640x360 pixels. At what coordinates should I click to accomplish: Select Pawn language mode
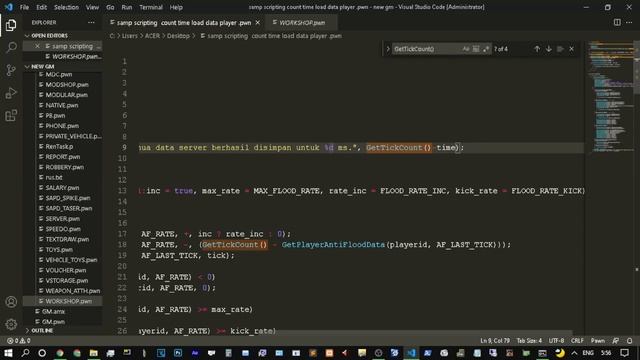(x=598, y=341)
